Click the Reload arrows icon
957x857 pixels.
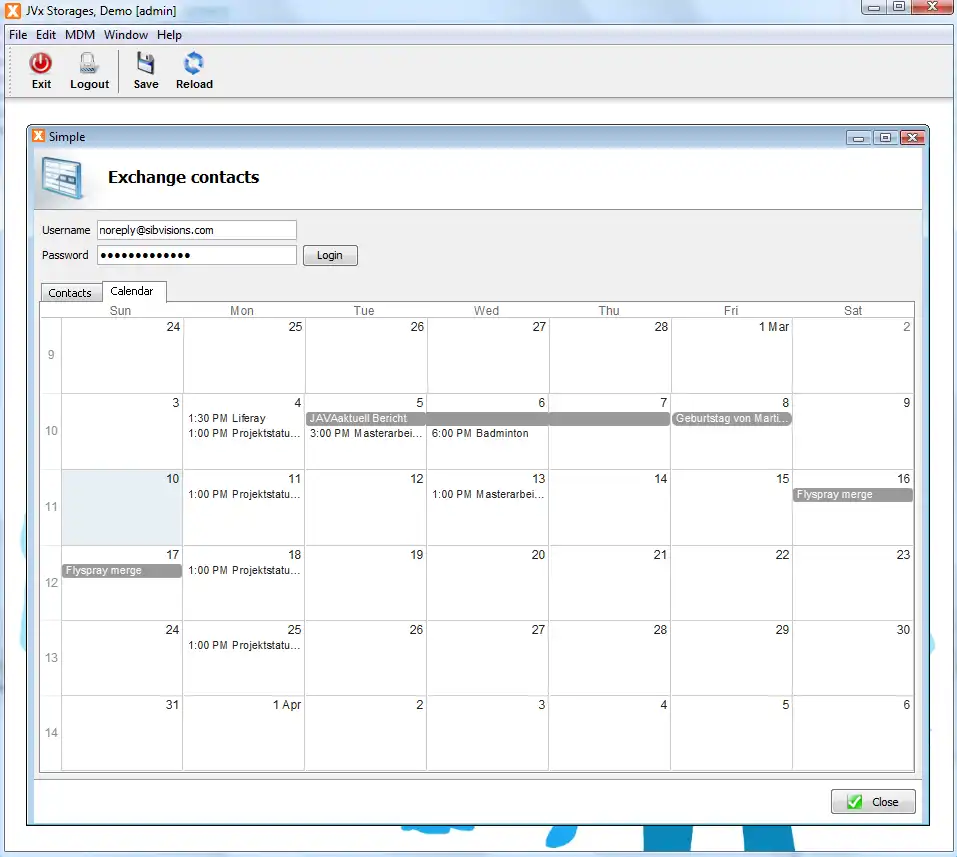tap(193, 63)
